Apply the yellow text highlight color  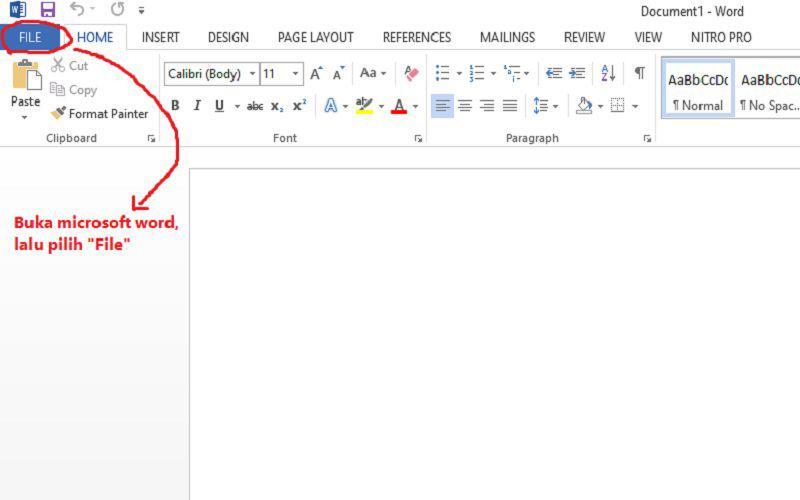pyautogui.click(x=364, y=106)
